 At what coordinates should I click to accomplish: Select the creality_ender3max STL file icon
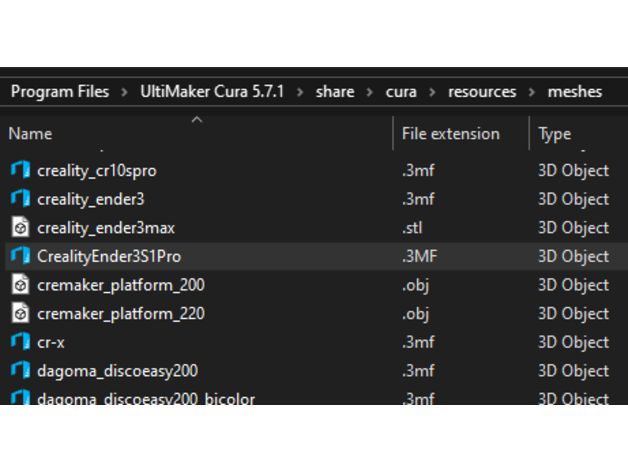(x=20, y=228)
